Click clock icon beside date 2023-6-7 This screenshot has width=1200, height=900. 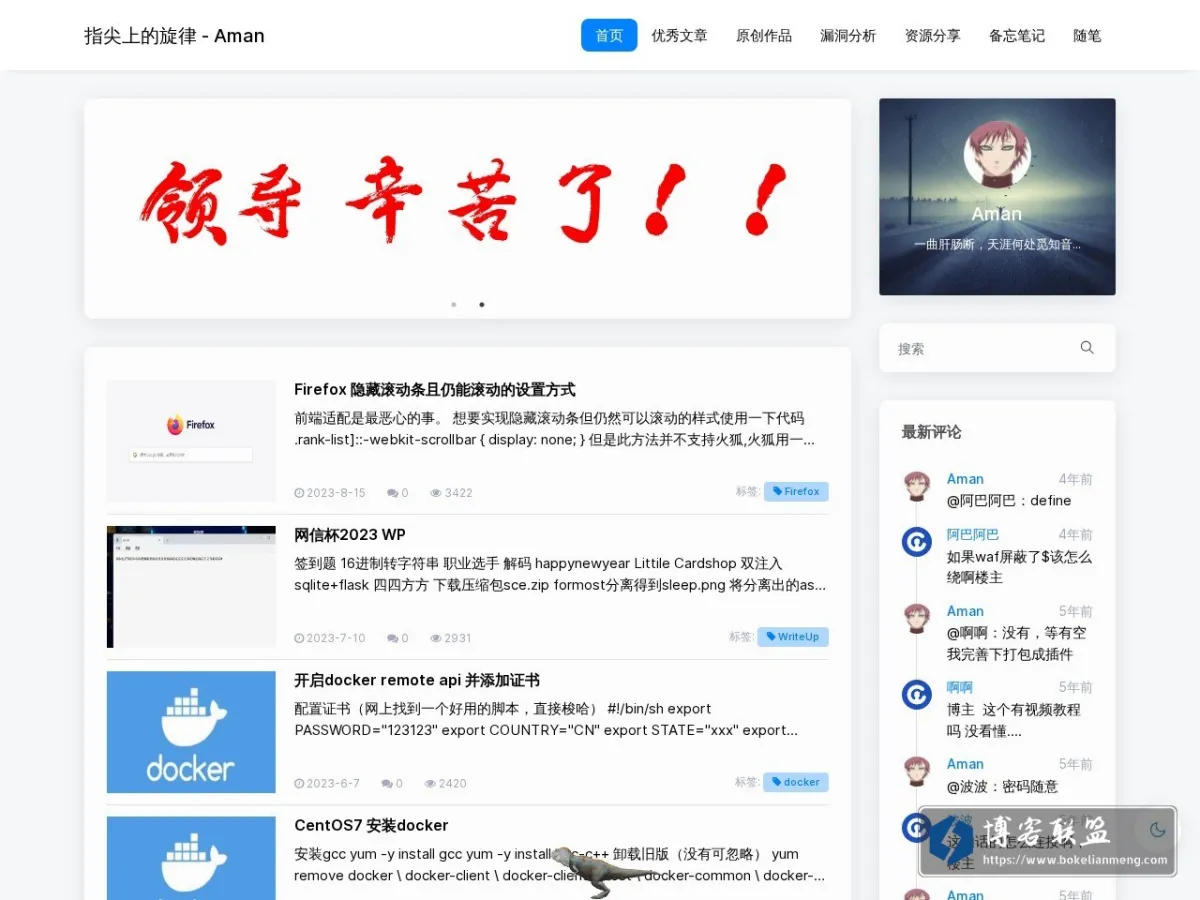point(299,784)
